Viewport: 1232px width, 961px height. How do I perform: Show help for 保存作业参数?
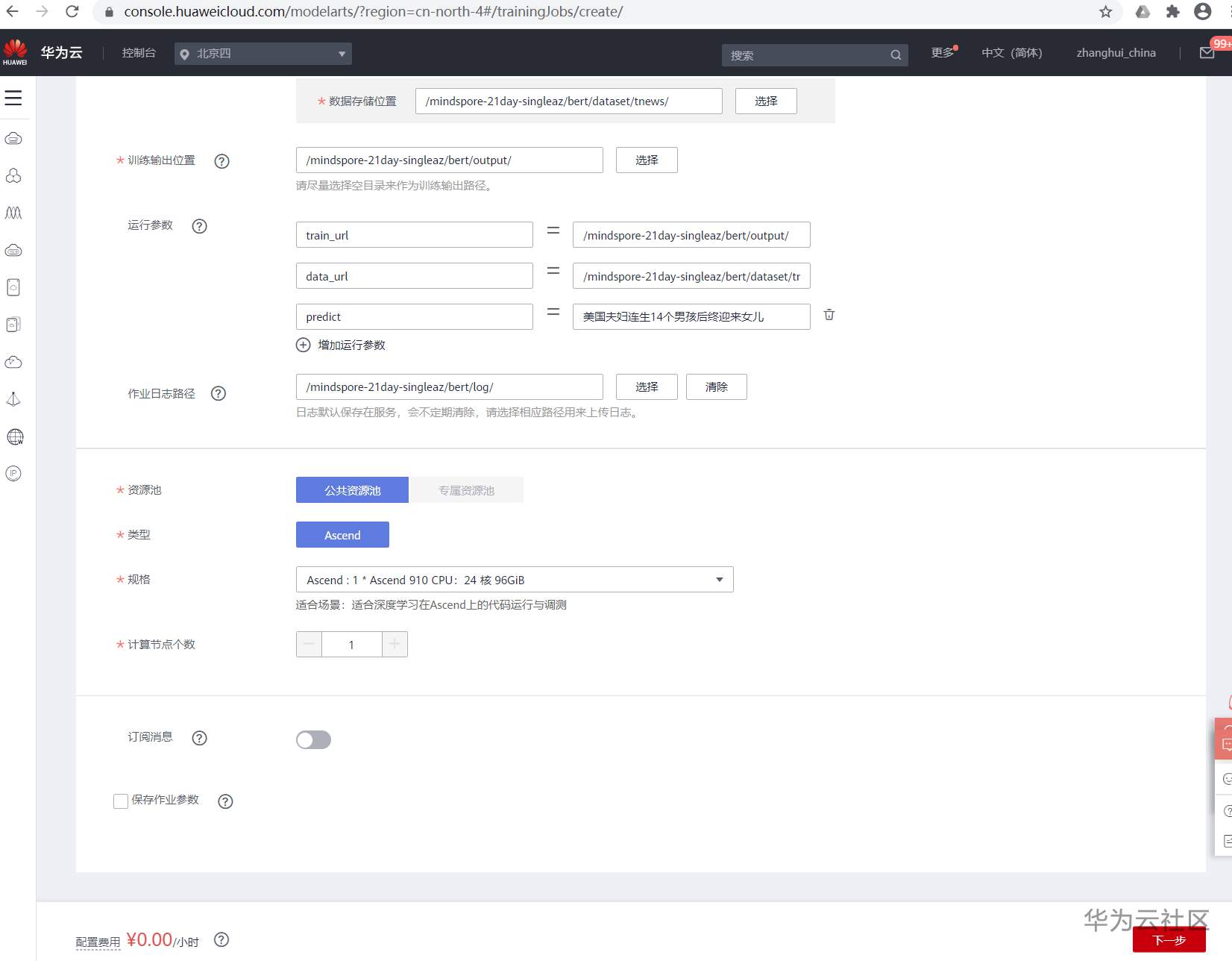pyautogui.click(x=225, y=801)
